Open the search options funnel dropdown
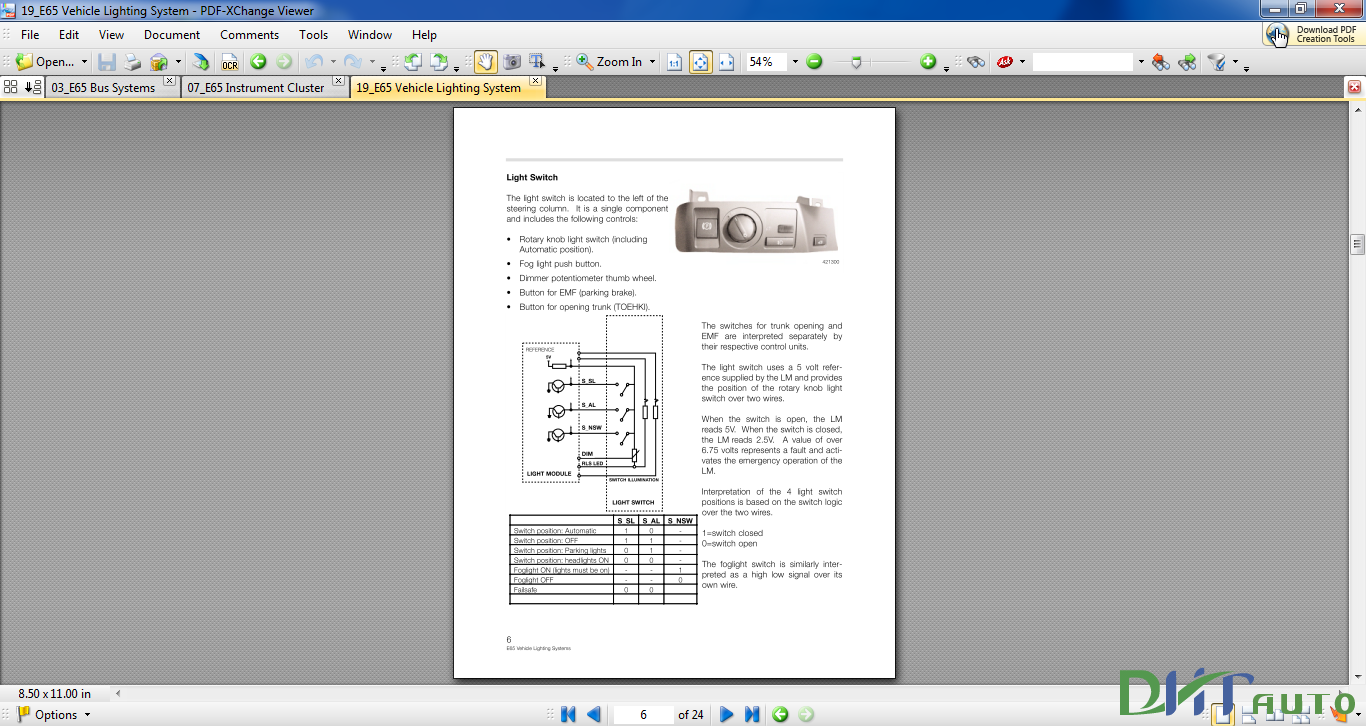The image size is (1366, 726). (x=1235, y=62)
